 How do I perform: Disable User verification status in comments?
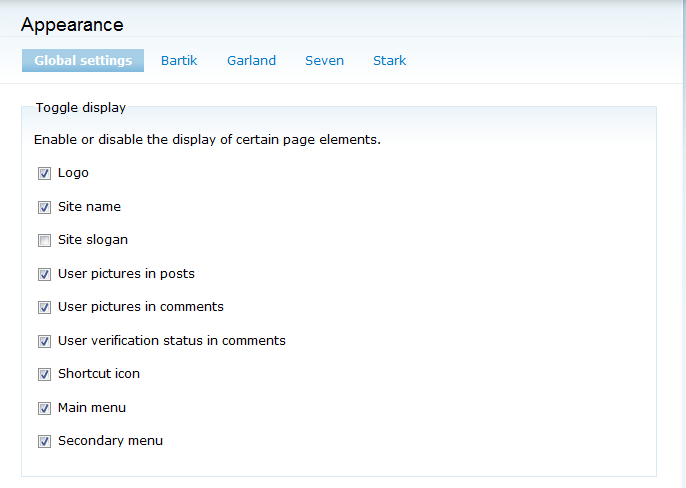pos(44,341)
